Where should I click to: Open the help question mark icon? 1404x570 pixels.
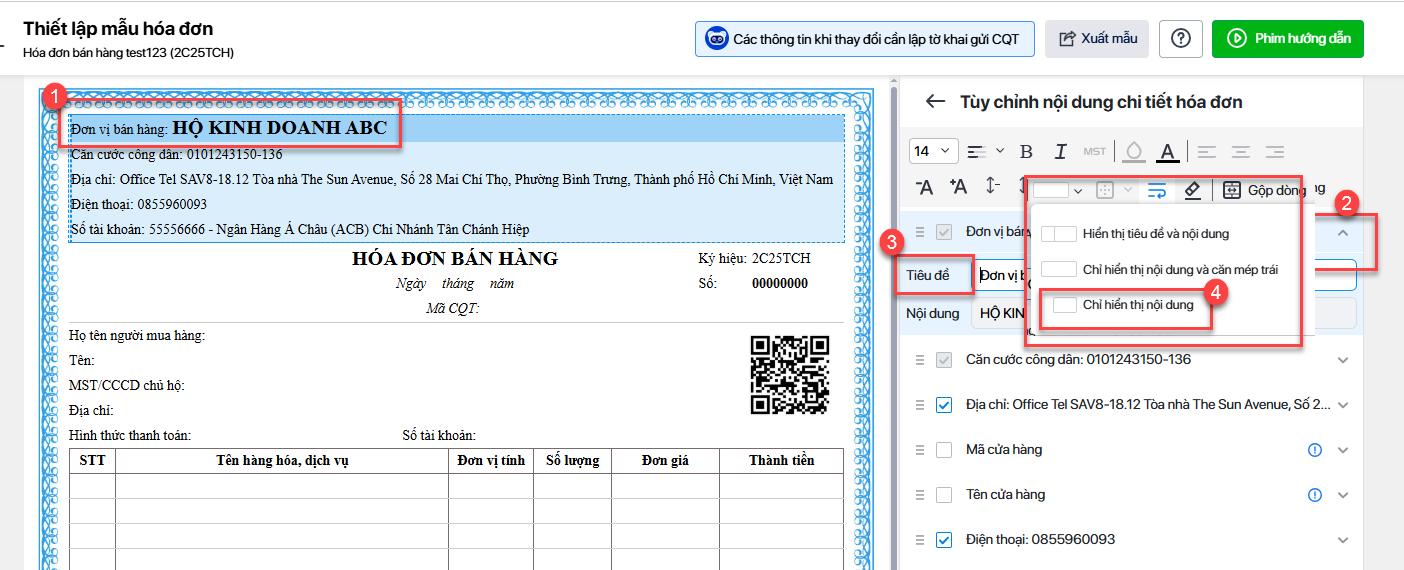pos(1181,39)
